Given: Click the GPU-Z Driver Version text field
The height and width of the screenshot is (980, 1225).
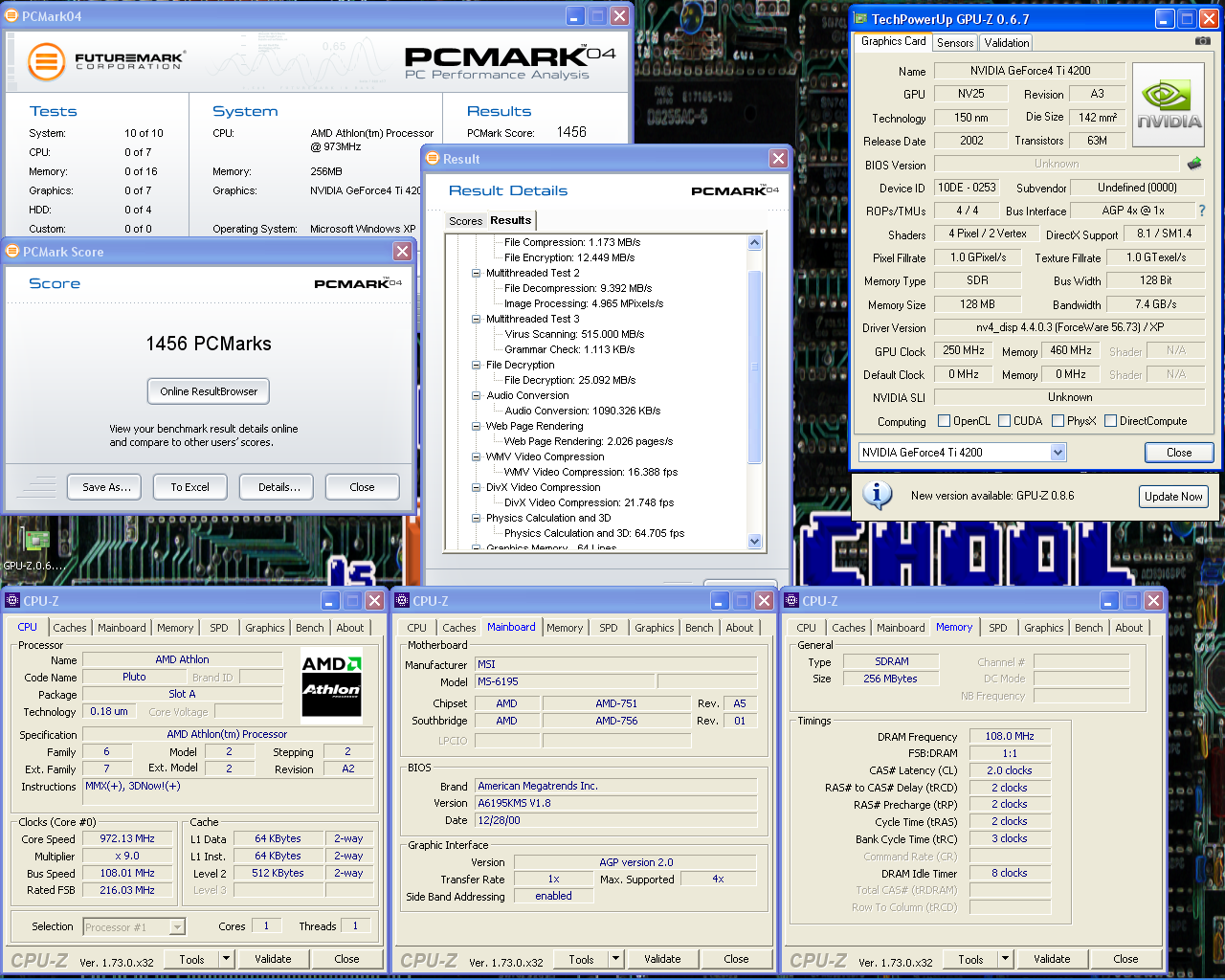Looking at the screenshot, I should (x=1070, y=327).
